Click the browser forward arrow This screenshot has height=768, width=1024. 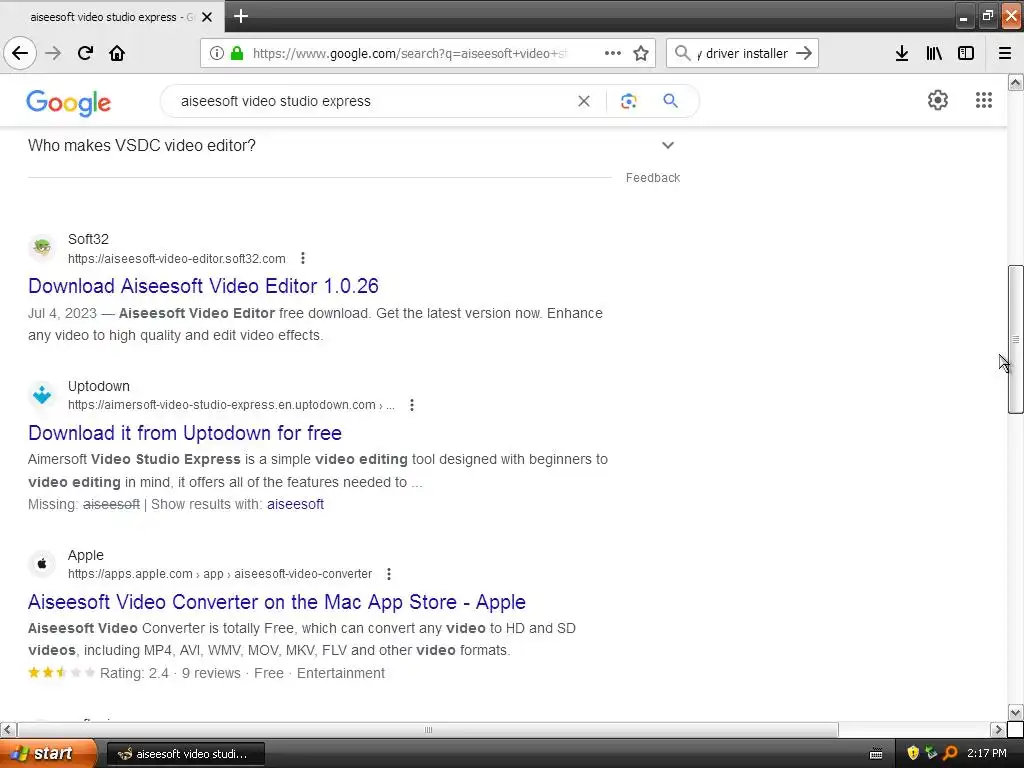click(53, 53)
